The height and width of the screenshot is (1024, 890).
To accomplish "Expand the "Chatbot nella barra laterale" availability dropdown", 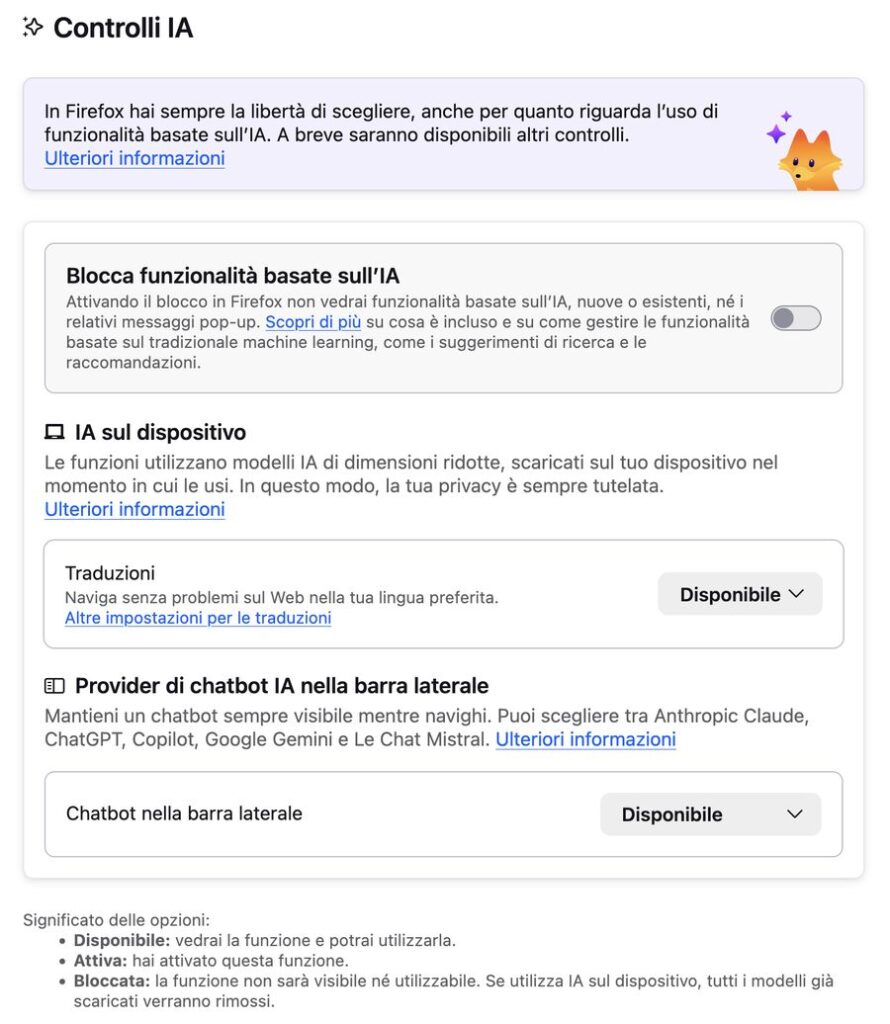I will [x=710, y=814].
